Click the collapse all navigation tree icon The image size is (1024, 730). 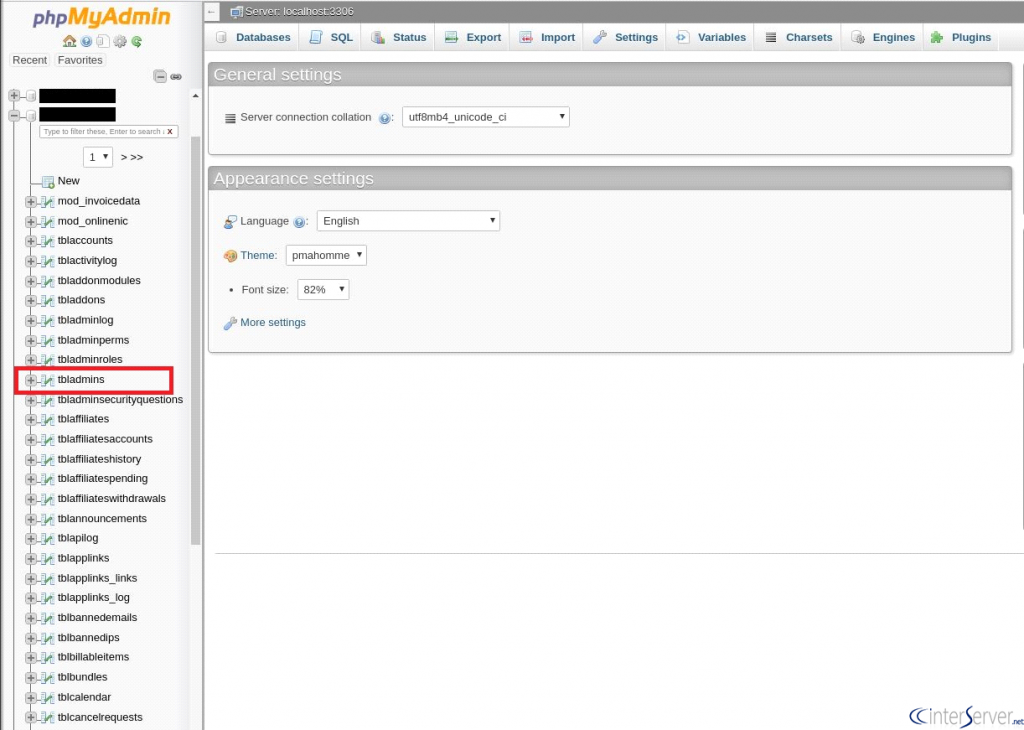[x=160, y=76]
